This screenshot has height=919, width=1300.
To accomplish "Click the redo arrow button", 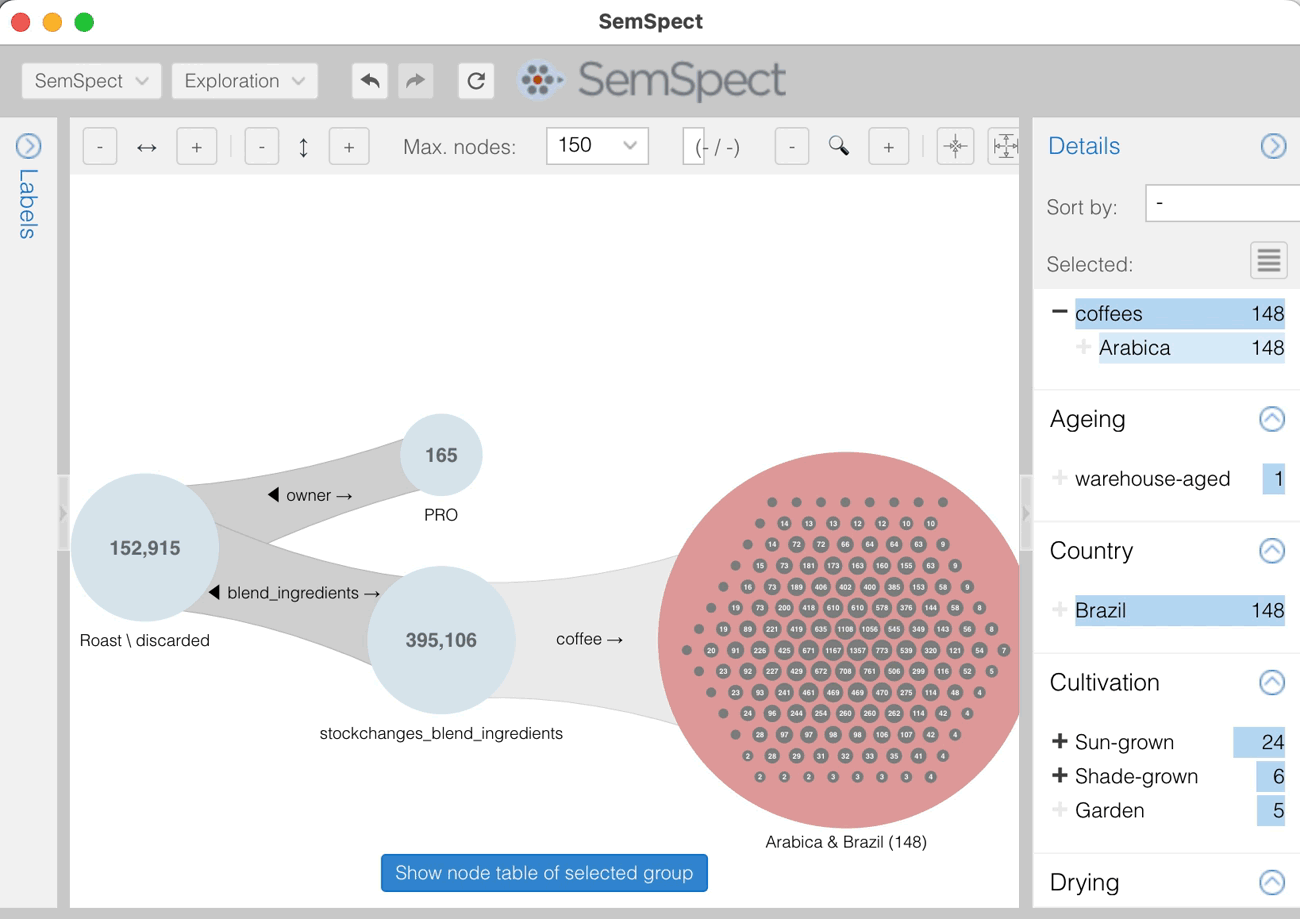I will coord(416,81).
